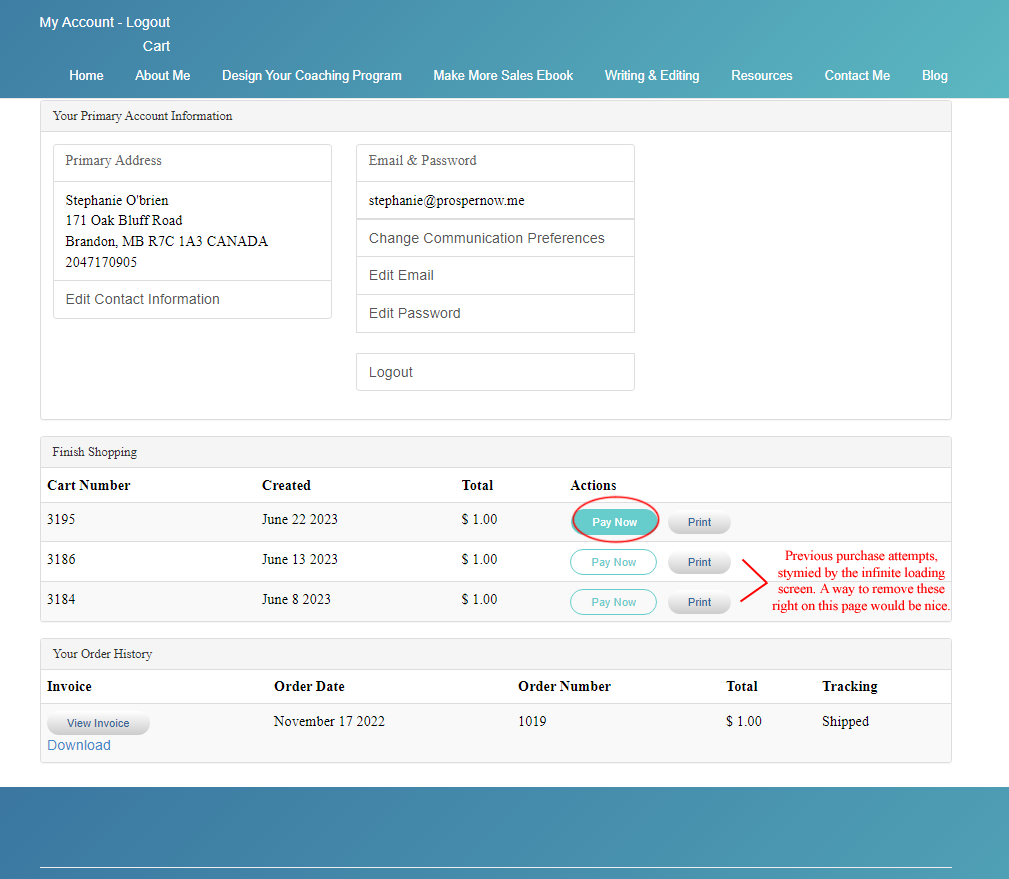View Invoice for order 1019
The width and height of the screenshot is (1009, 879).
pyautogui.click(x=98, y=723)
